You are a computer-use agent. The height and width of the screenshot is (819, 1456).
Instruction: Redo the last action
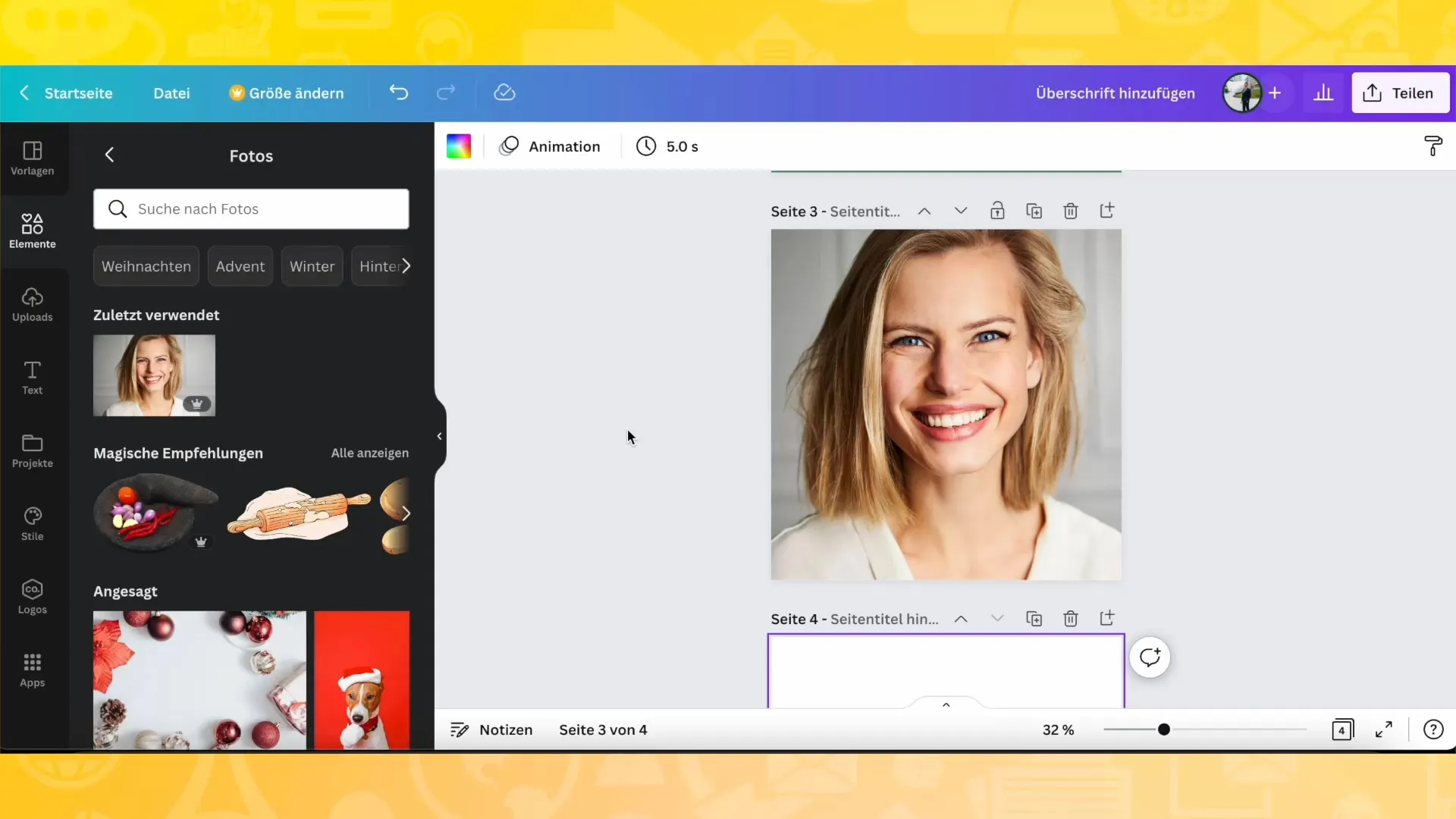(446, 93)
